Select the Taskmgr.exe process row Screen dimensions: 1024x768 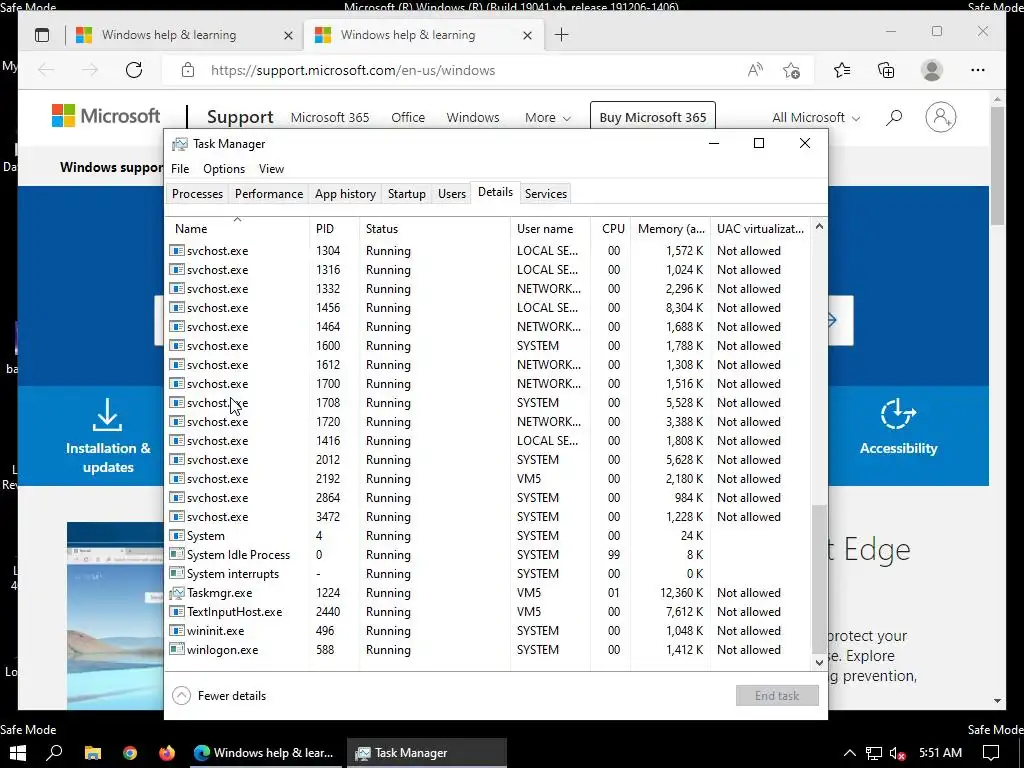(488, 593)
